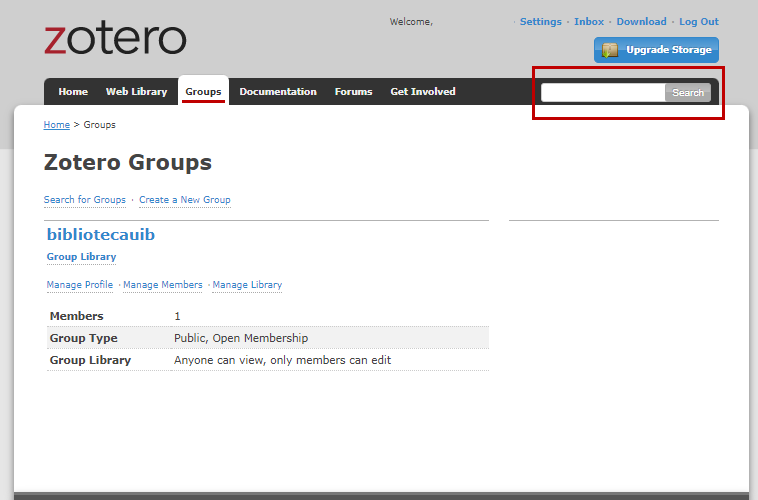Click Manage Profile
Screen dimensions: 758x500
(80, 285)
